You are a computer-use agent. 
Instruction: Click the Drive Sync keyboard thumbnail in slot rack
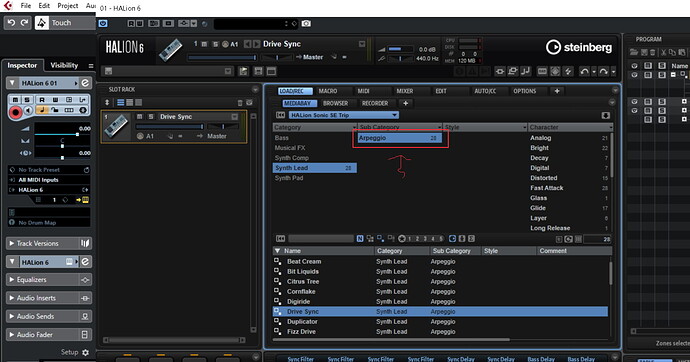click(117, 126)
